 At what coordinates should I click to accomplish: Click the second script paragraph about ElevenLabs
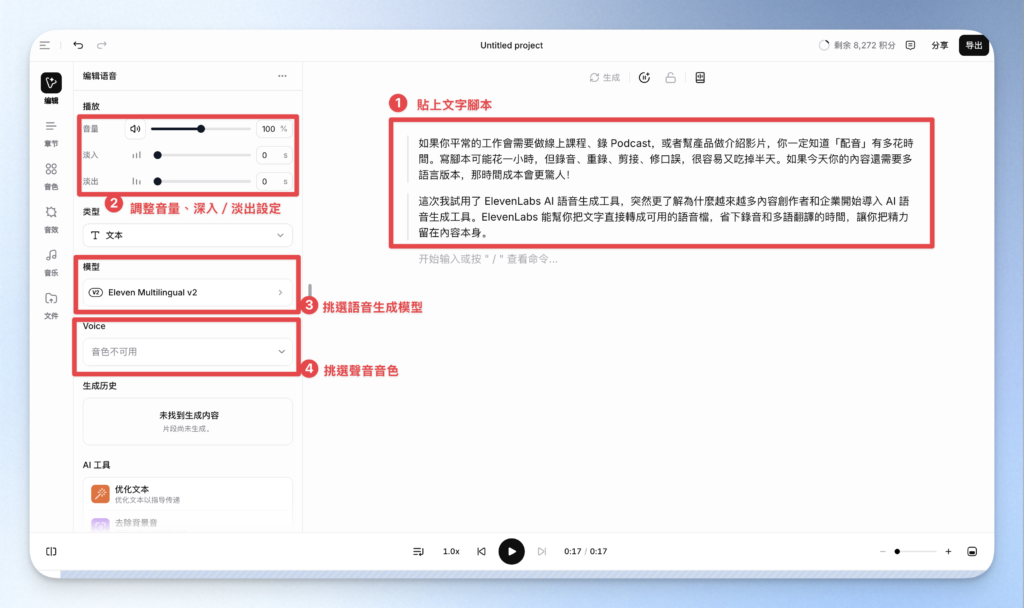coord(664,217)
